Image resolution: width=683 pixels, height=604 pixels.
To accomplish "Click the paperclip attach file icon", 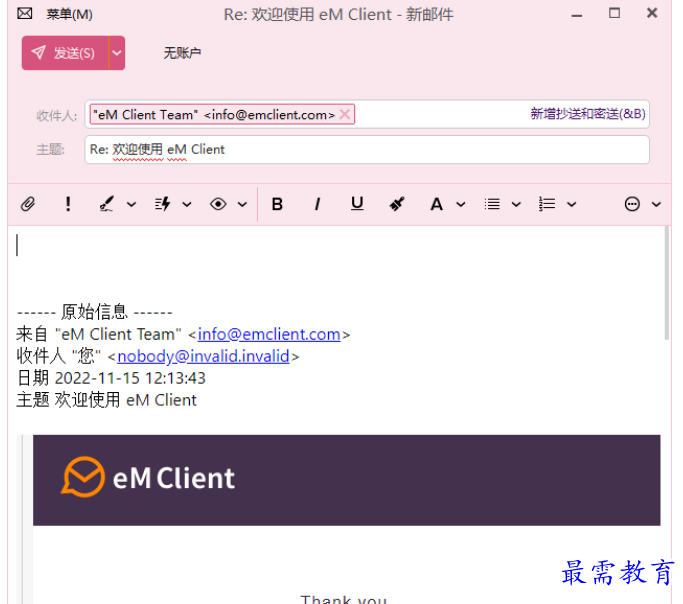I will tap(28, 204).
